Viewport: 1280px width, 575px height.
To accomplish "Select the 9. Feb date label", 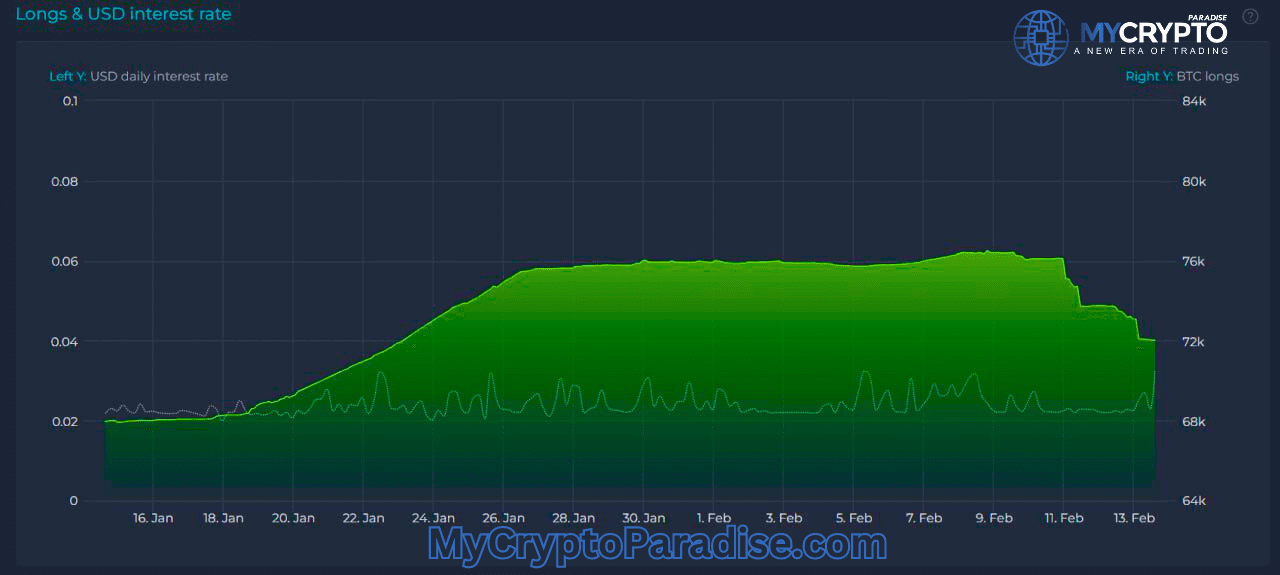I will tap(993, 518).
